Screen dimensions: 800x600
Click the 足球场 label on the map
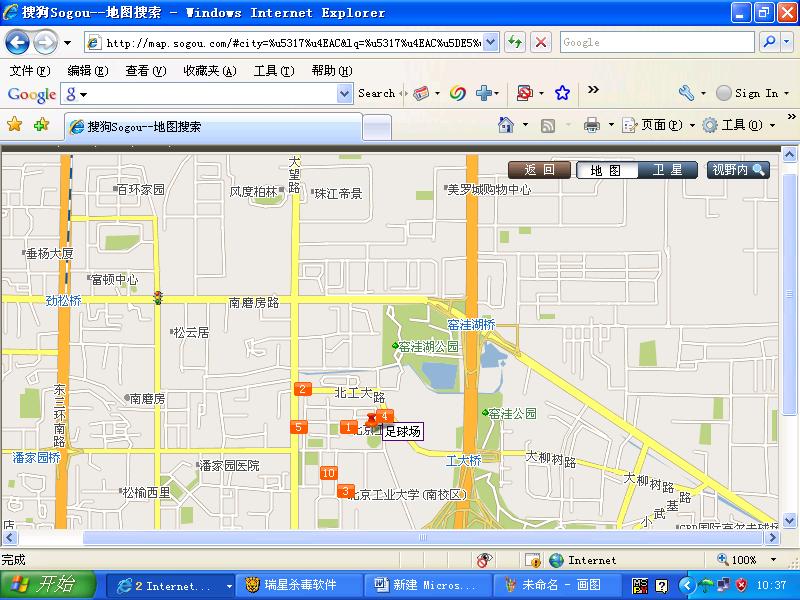[403, 432]
